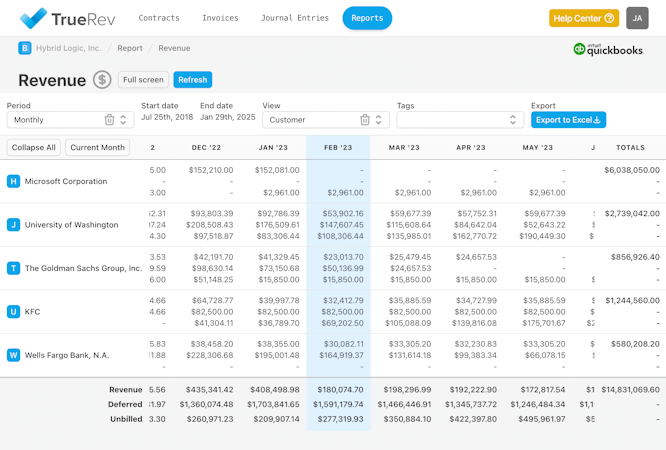666x450 pixels.
Task: Open the Period dropdown arrows
Action: (x=123, y=120)
